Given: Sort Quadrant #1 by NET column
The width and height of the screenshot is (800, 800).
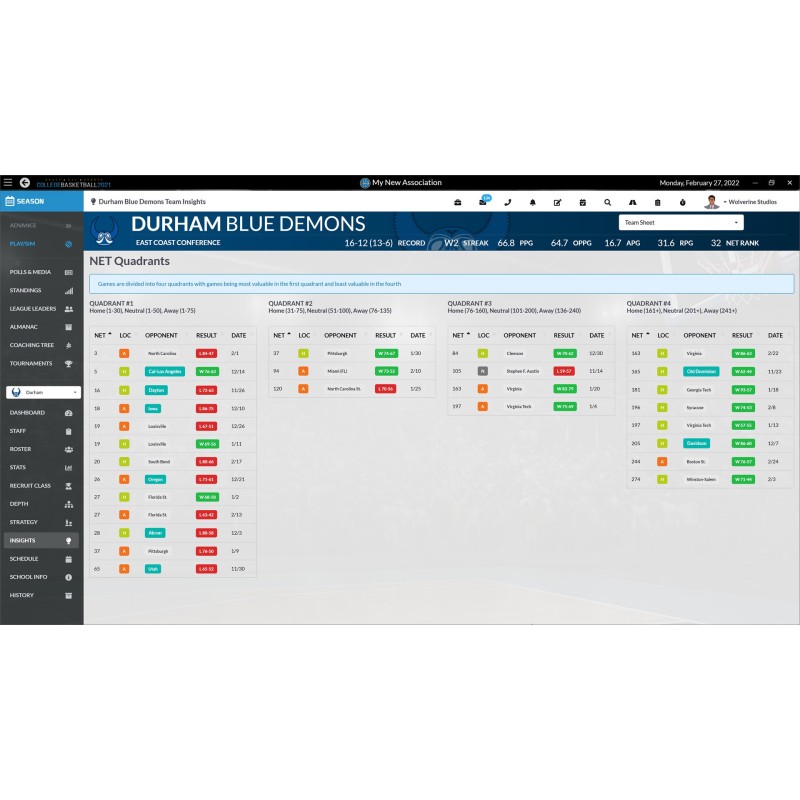Looking at the screenshot, I should [101, 335].
